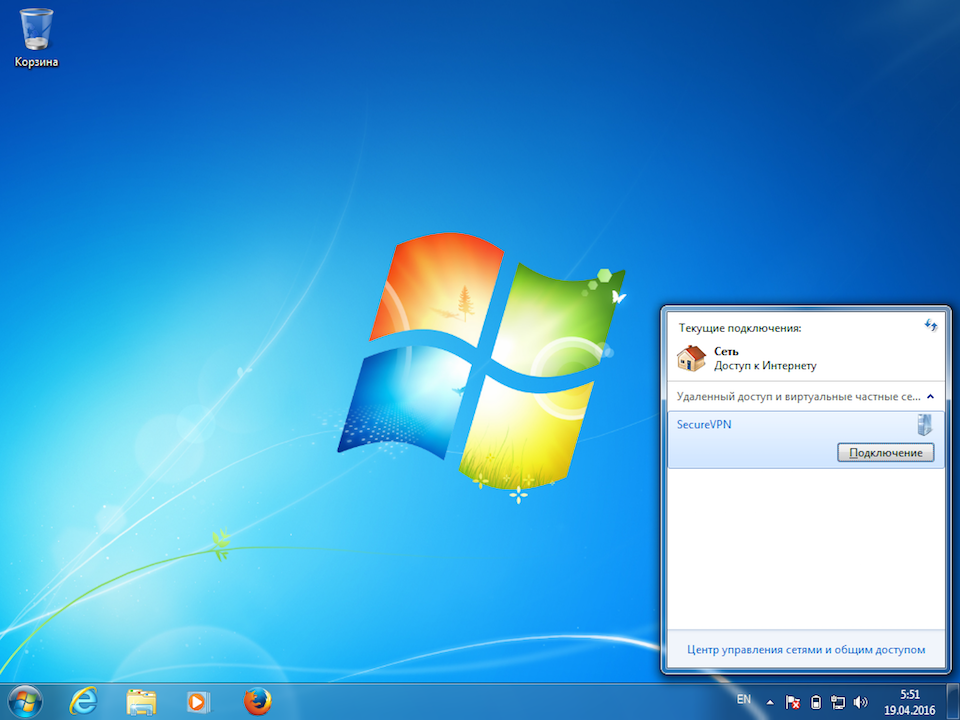Viewport: 960px width, 720px height.
Task: Click the Доступ к Интернету status text
Action: [x=765, y=366]
